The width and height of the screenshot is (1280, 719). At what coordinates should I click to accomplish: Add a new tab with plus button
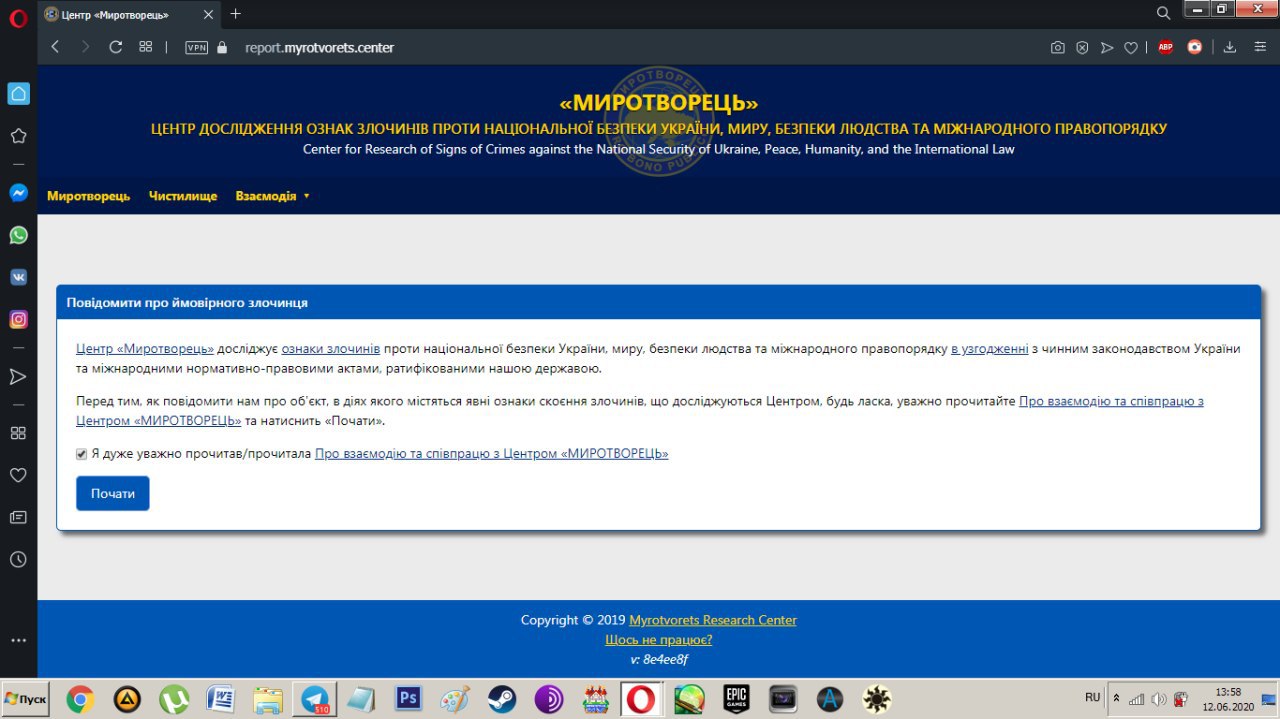coord(236,13)
